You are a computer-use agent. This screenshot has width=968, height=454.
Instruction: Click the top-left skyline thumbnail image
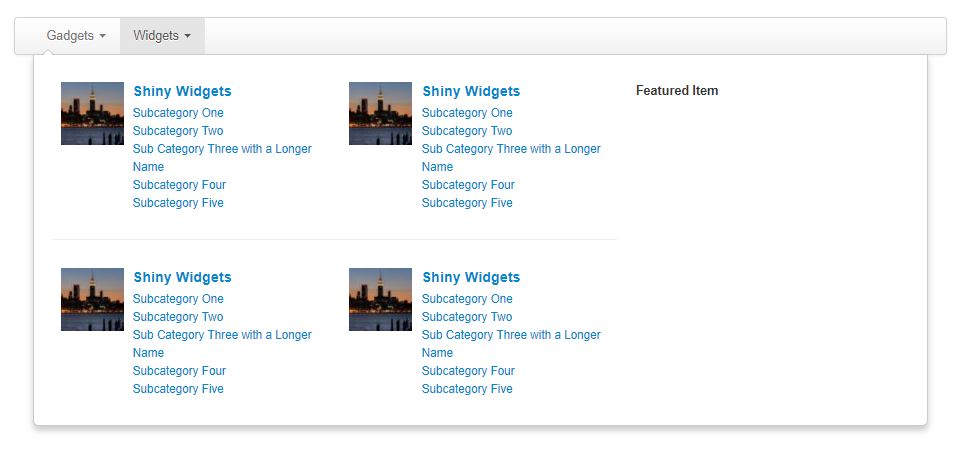click(x=92, y=114)
